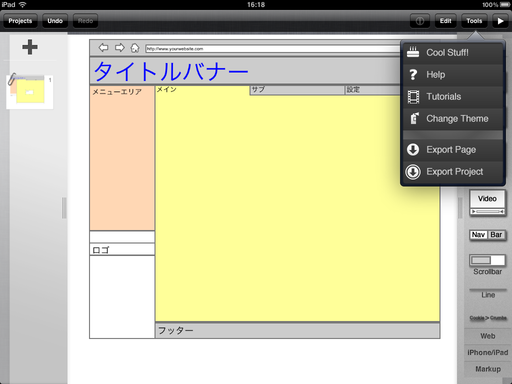Select the タイトルバナー title text
The height and width of the screenshot is (384, 512).
171,71
